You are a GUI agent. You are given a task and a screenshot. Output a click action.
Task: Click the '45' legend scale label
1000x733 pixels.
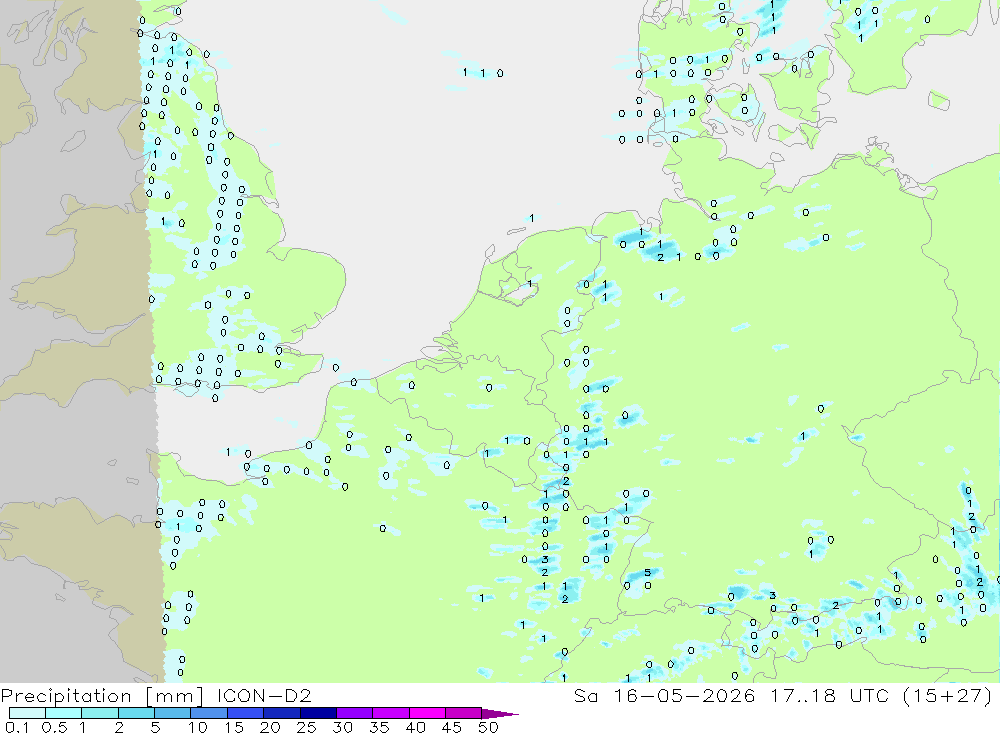click(452, 727)
